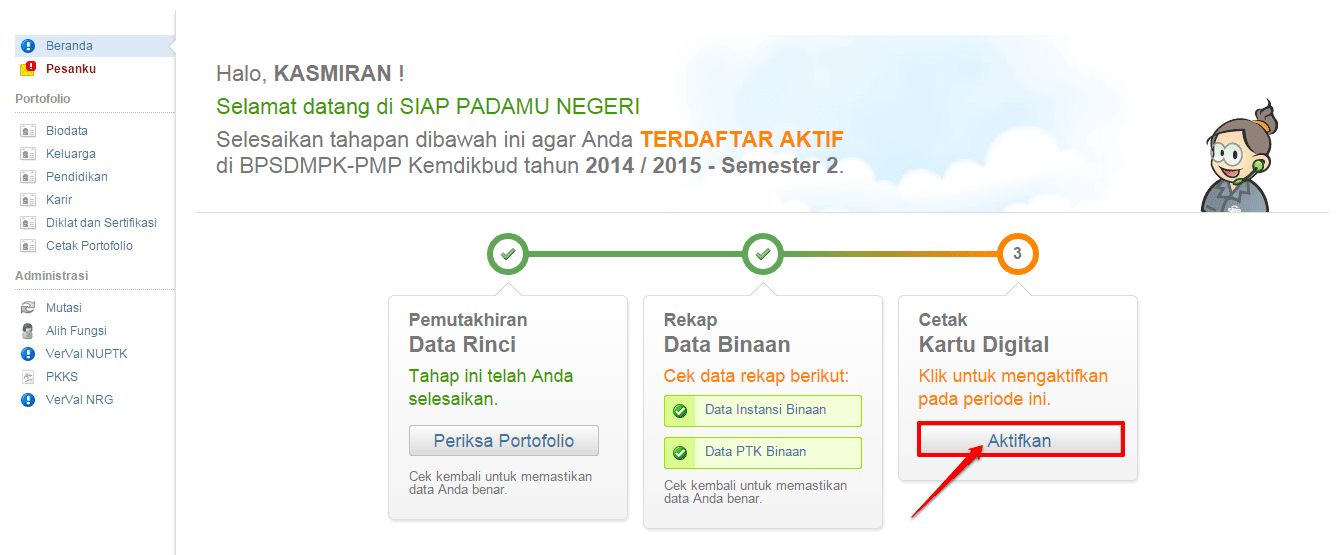Click the 'TERDAFTAR AKTIF' orange text
Viewport: 1337px width, 555px height.
tap(742, 139)
